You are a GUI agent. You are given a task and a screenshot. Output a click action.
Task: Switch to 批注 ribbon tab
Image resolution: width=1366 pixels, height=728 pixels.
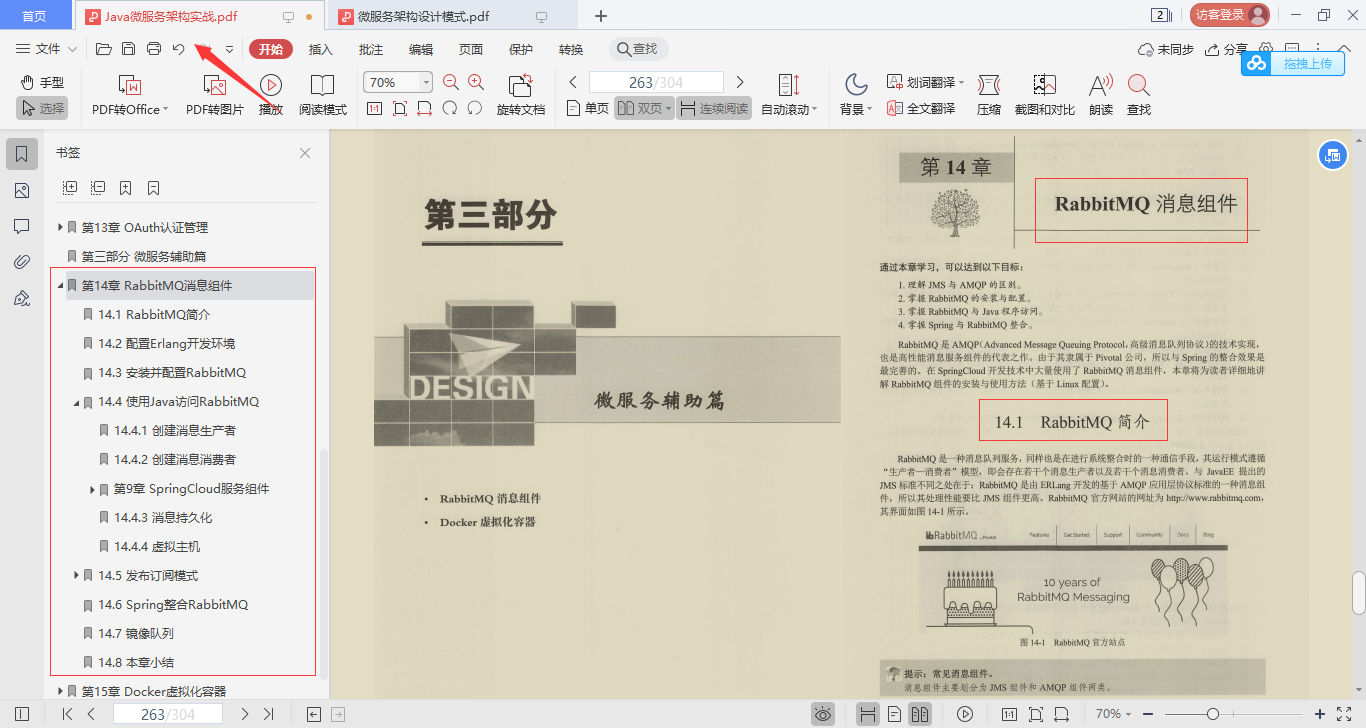click(371, 49)
